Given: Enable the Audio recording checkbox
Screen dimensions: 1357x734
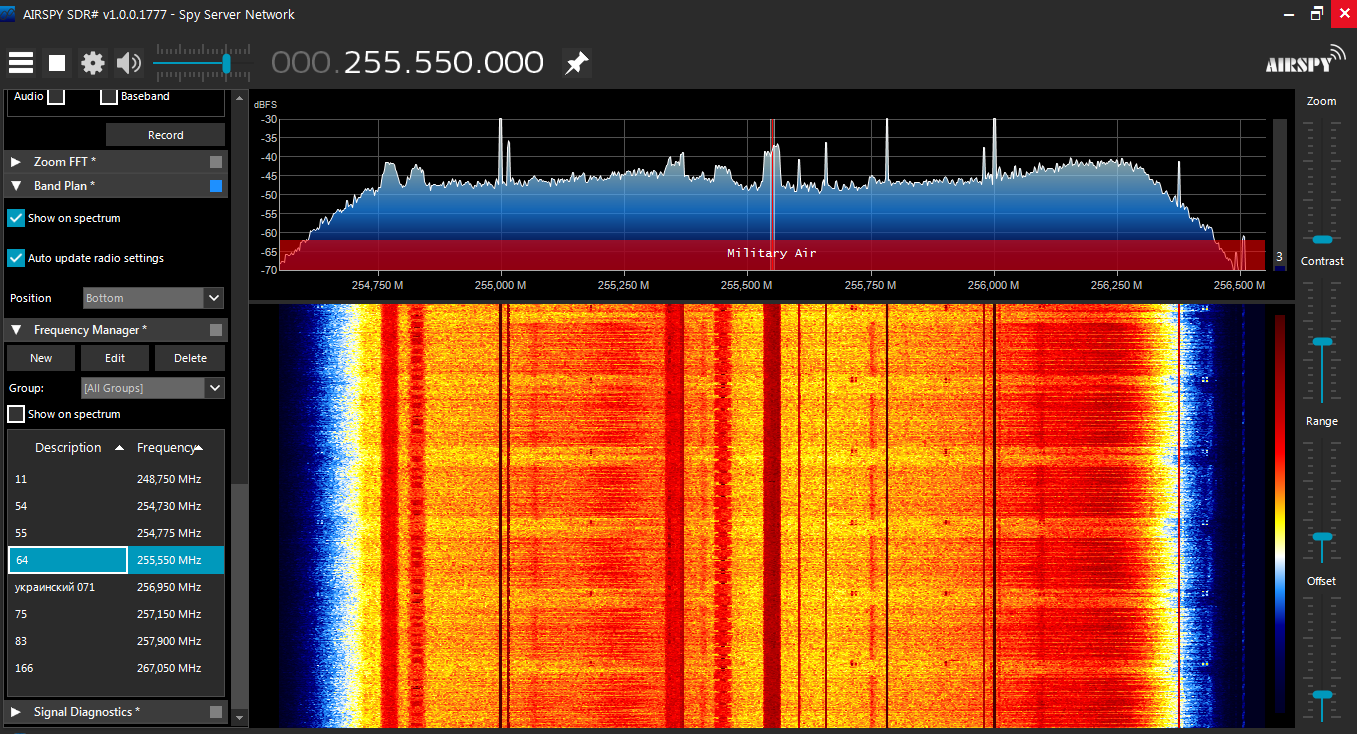Looking at the screenshot, I should tap(56, 96).
